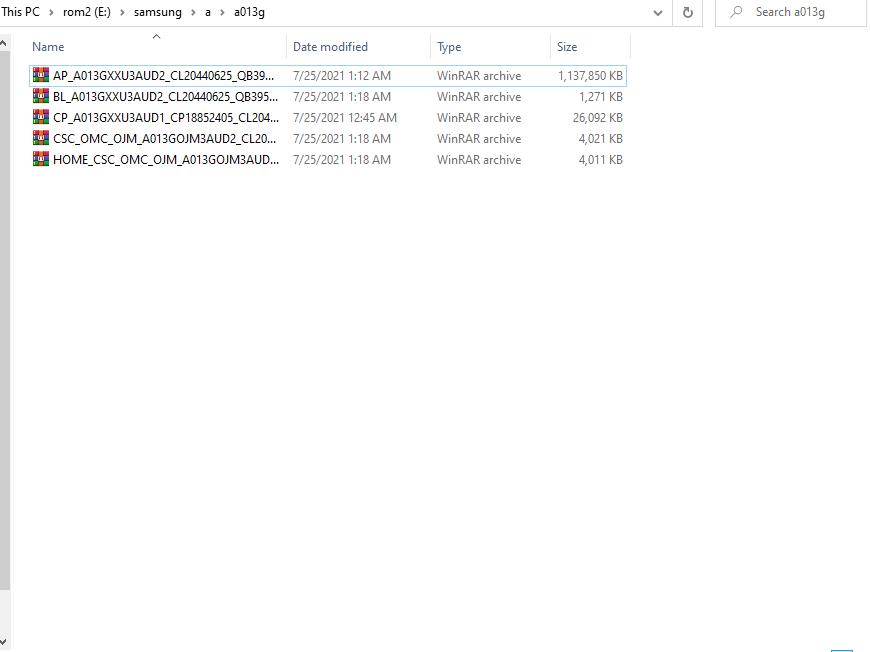Click the search magnifier icon
Viewport: 870px width, 652px height.
(736, 12)
